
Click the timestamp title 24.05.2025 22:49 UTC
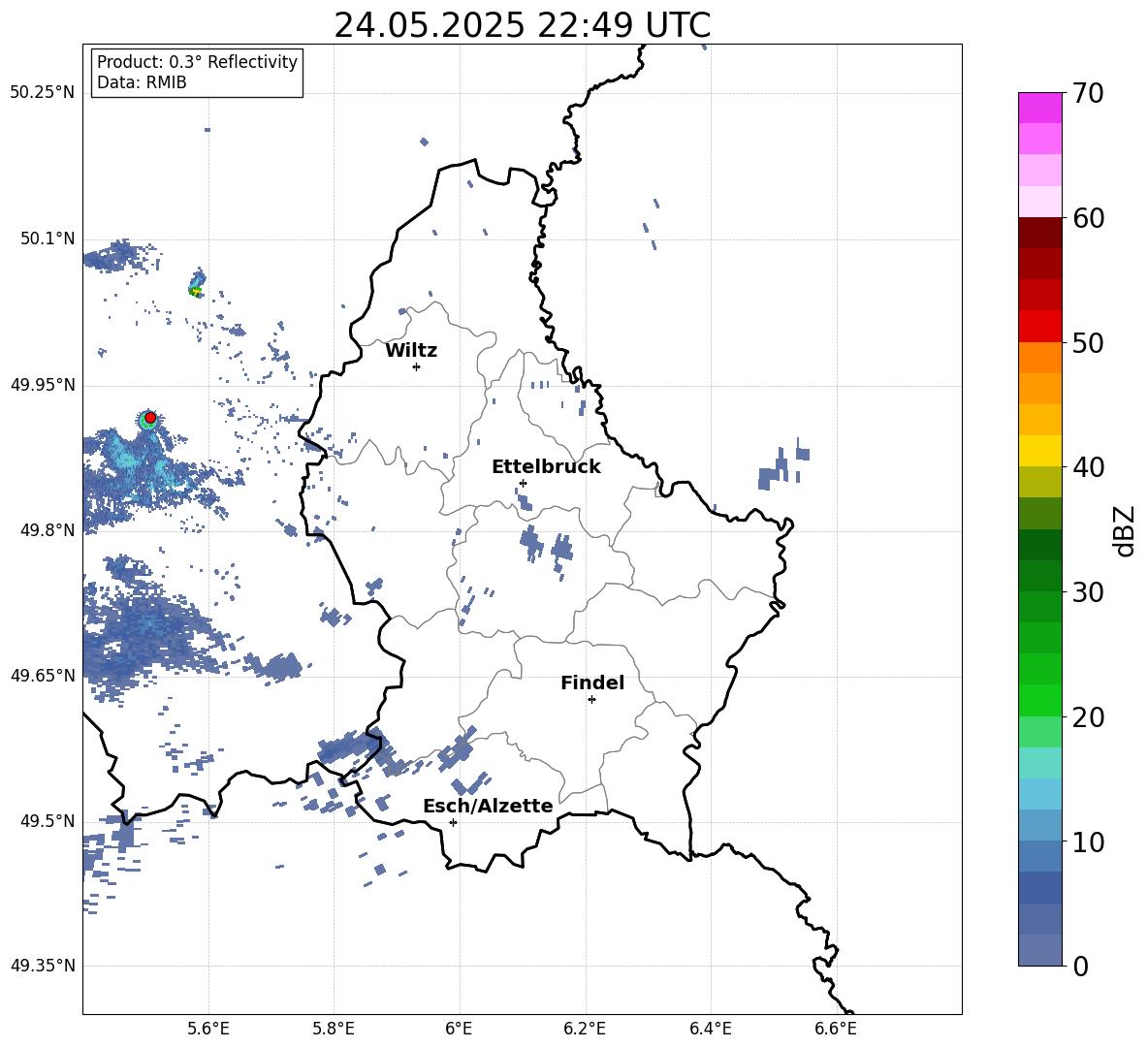pos(523,25)
